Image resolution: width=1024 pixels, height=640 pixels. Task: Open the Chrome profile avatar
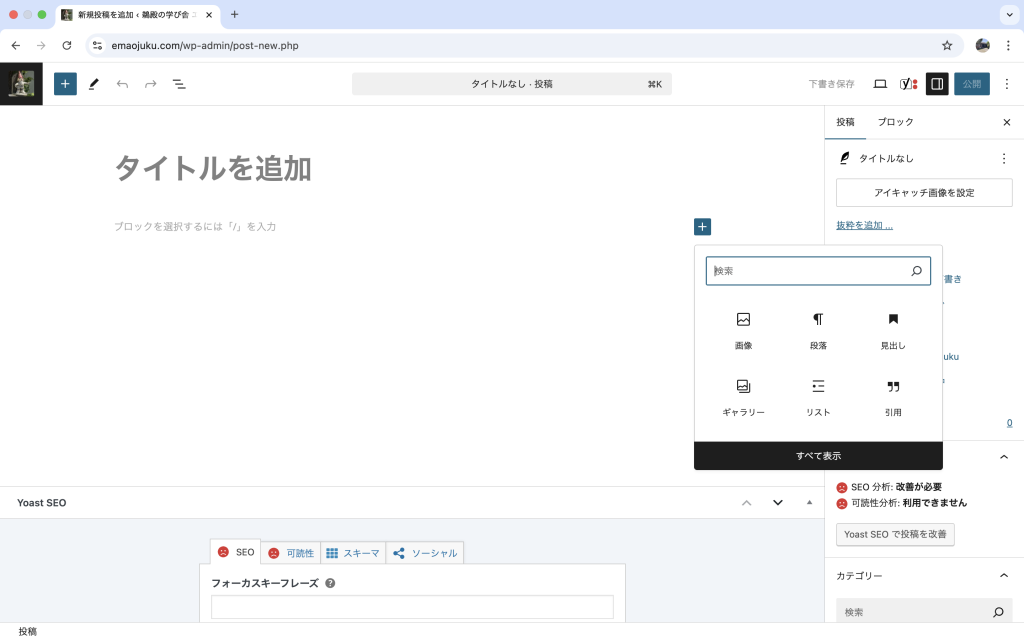tap(982, 45)
